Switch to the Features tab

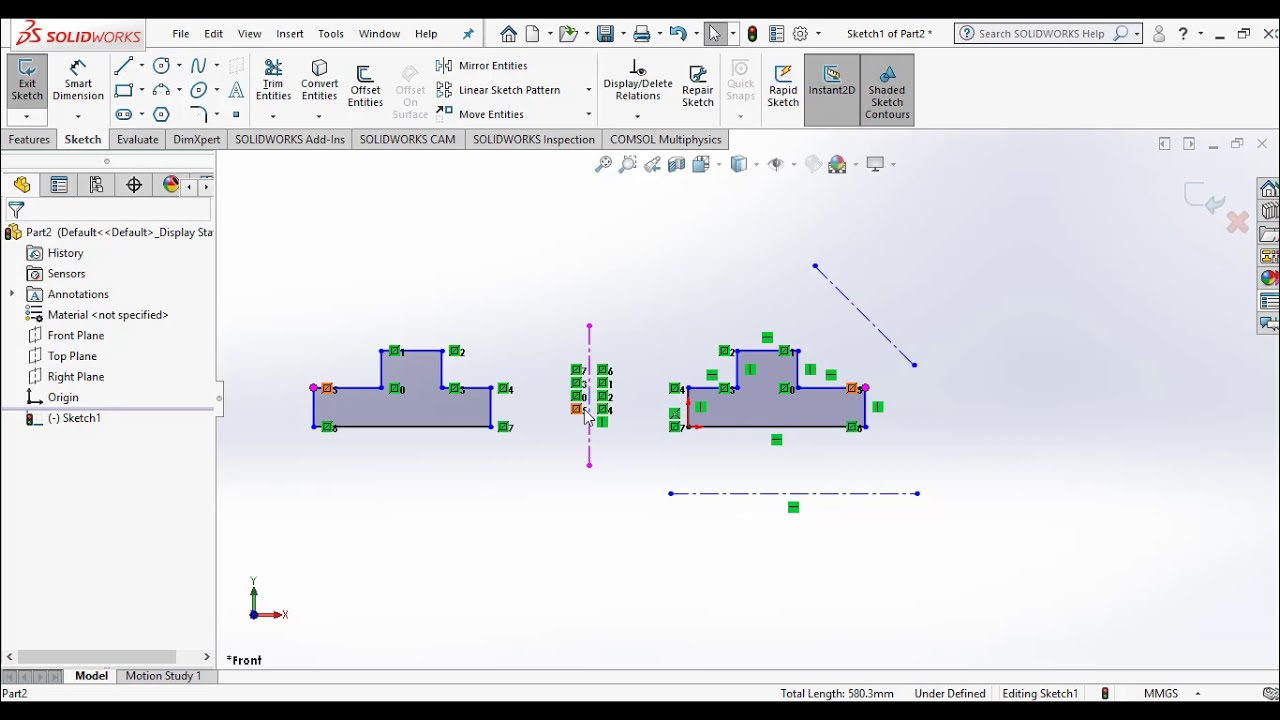29,140
